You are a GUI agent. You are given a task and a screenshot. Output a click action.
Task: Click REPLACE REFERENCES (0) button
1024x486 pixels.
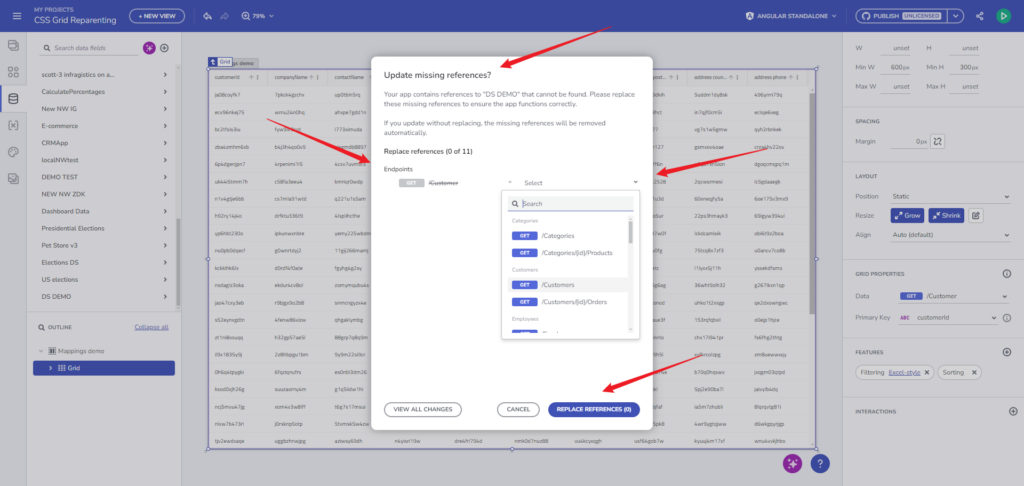point(594,409)
